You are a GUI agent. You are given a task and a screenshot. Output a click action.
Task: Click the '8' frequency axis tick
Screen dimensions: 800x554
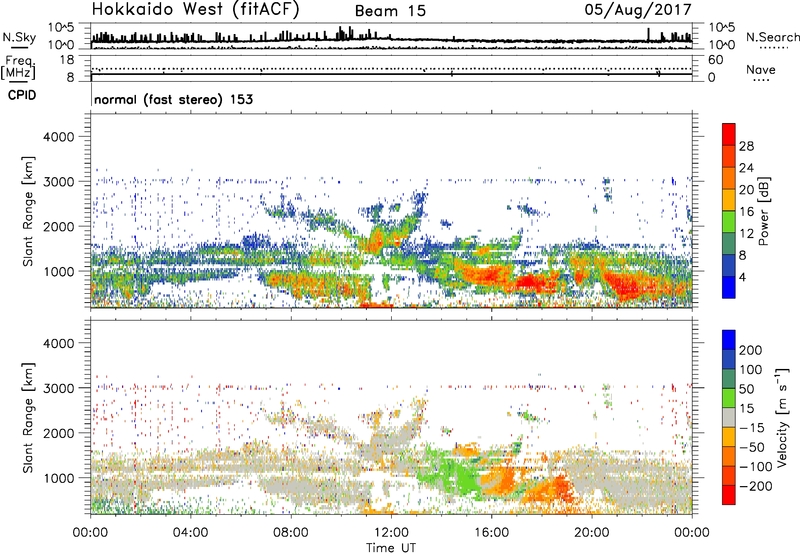coord(70,78)
